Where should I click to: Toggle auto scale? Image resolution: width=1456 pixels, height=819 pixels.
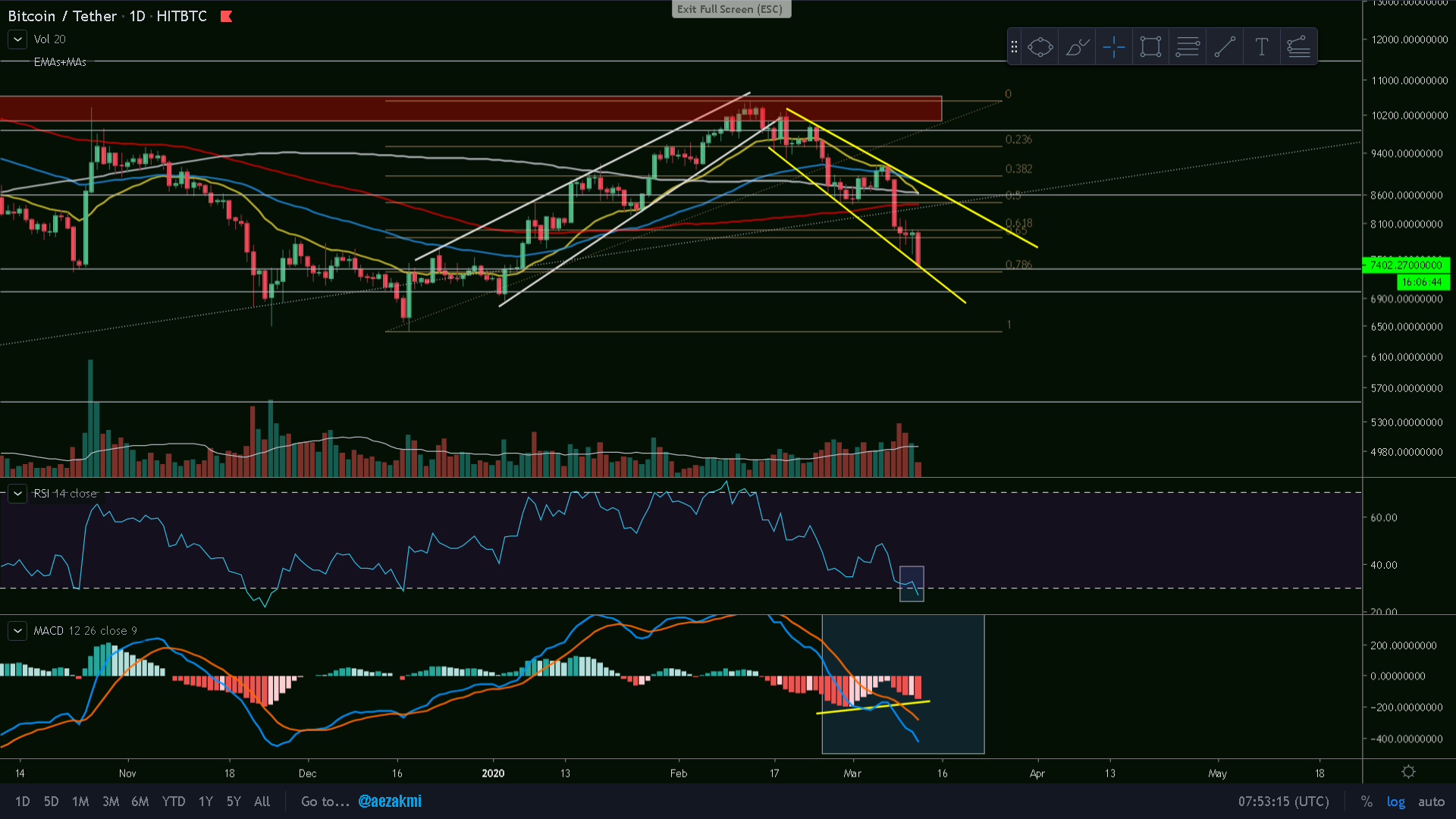pos(1431,802)
